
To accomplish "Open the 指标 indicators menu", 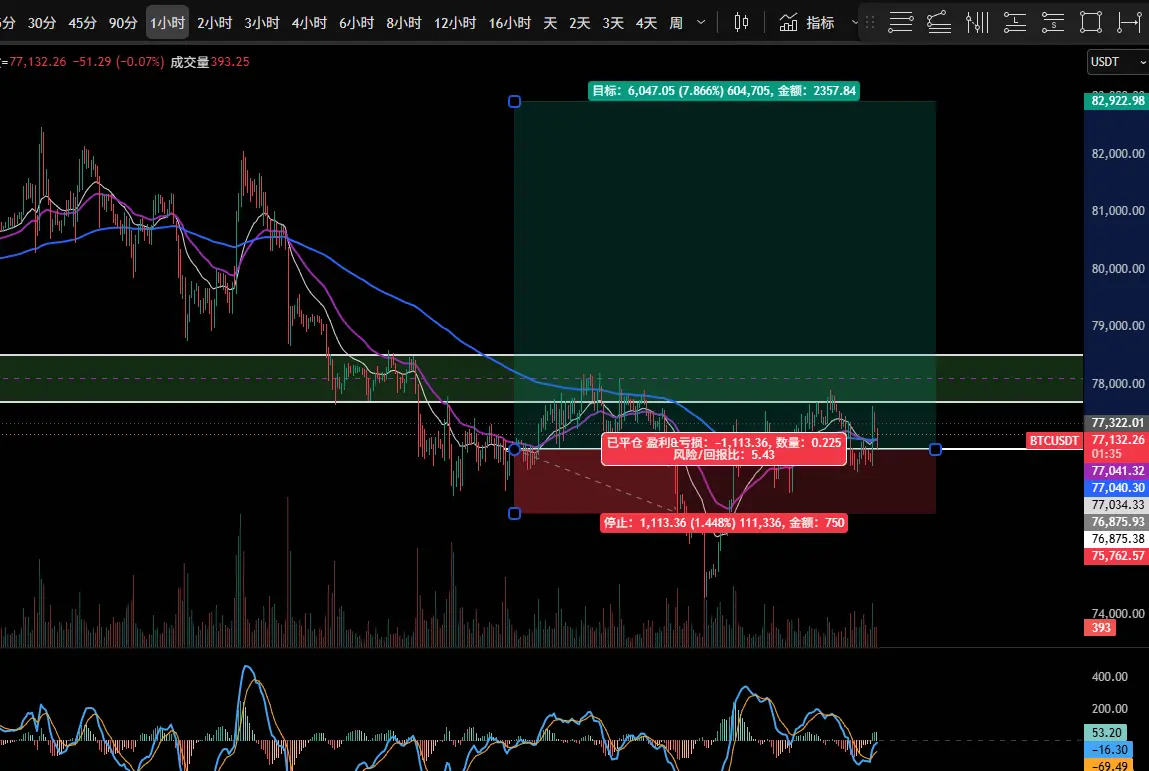I will point(807,23).
